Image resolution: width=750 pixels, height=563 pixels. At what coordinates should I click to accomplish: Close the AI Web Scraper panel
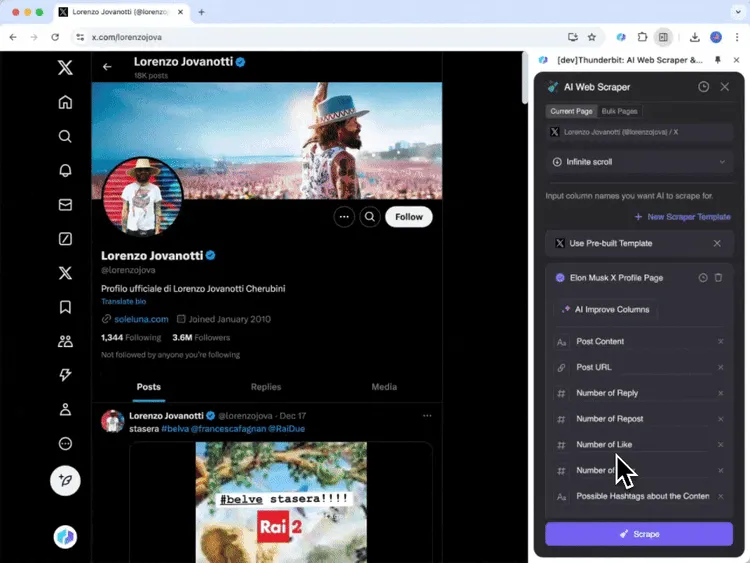pyautogui.click(x=725, y=87)
